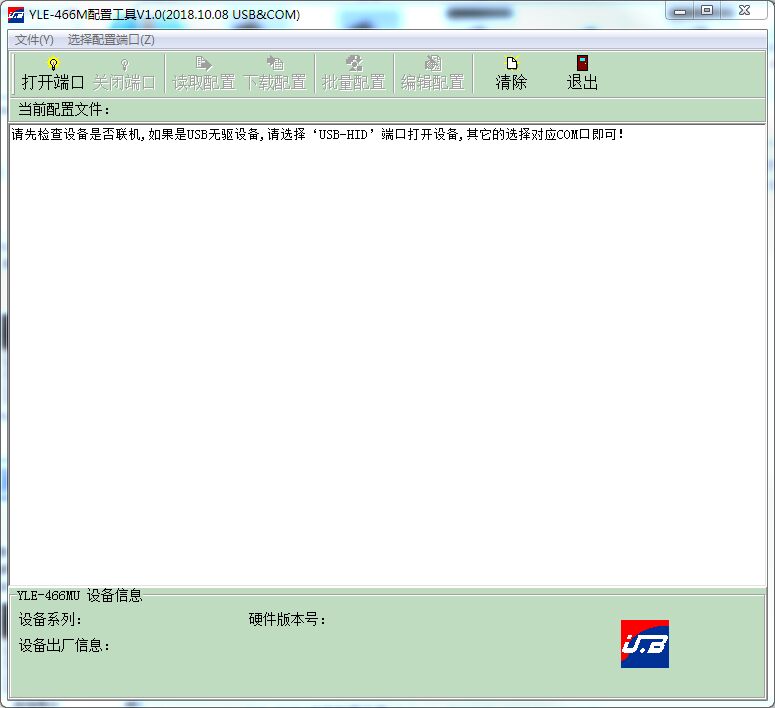This screenshot has width=775, height=708.
Task: Select the 设备系列 field label
Action: click(50, 620)
